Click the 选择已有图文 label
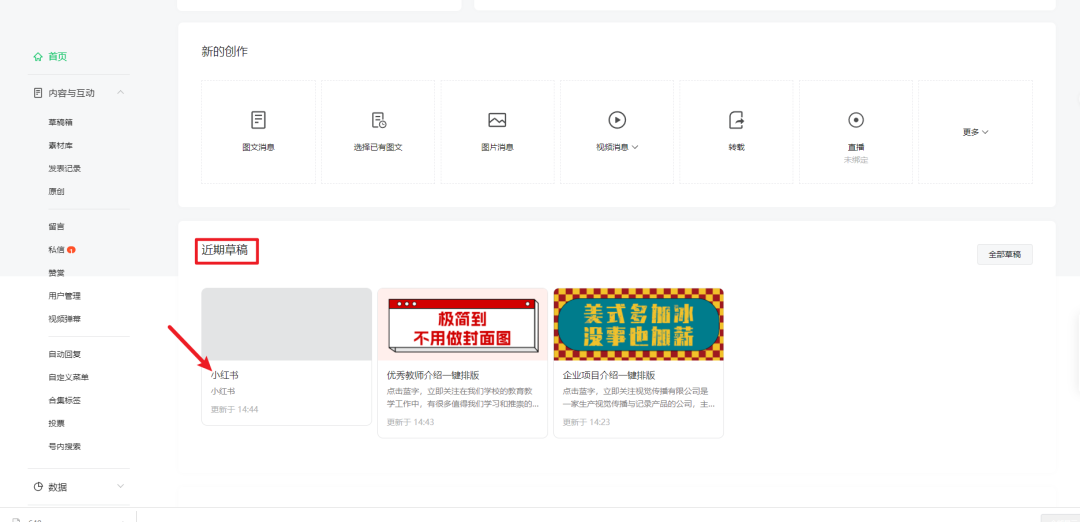The height and width of the screenshot is (522, 1080). tap(378, 147)
